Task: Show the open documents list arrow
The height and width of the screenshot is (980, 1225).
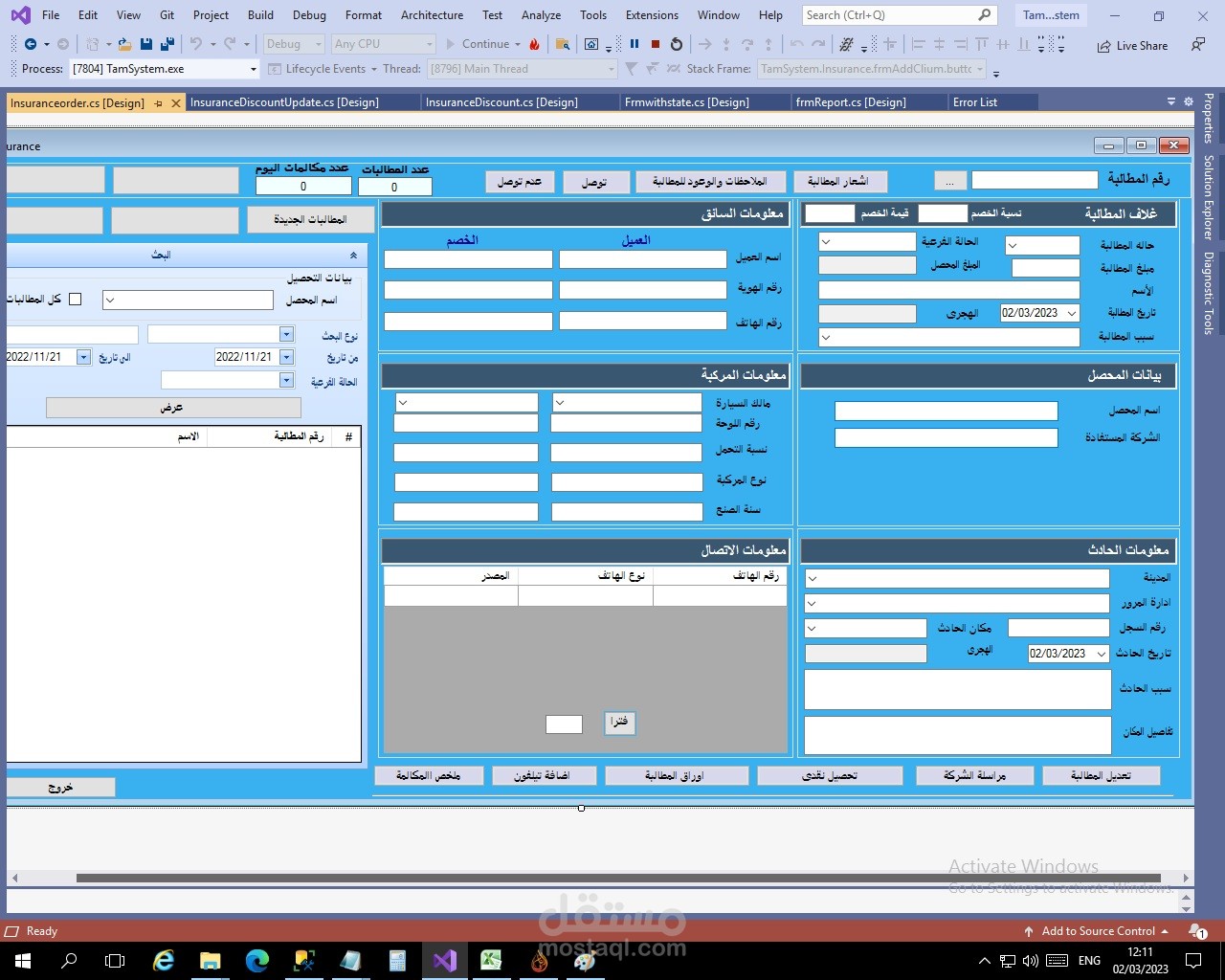Action: pos(1171,101)
